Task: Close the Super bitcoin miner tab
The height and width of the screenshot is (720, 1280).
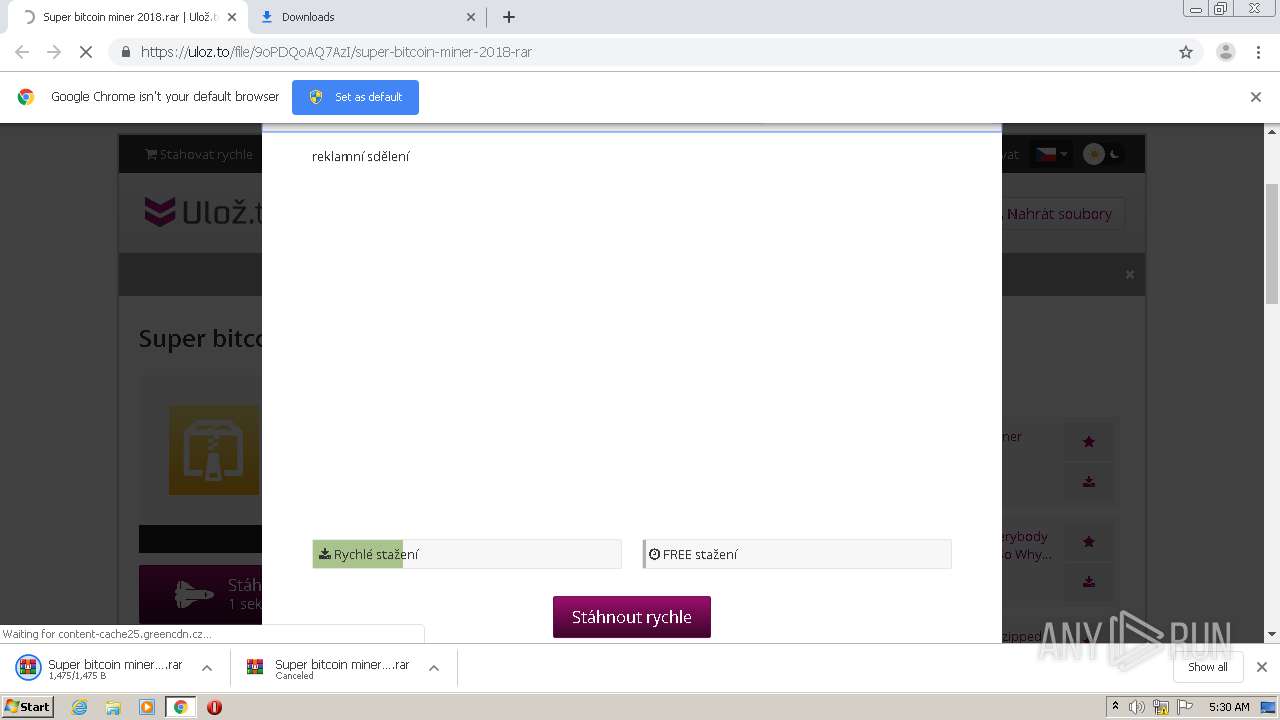Action: [x=232, y=17]
